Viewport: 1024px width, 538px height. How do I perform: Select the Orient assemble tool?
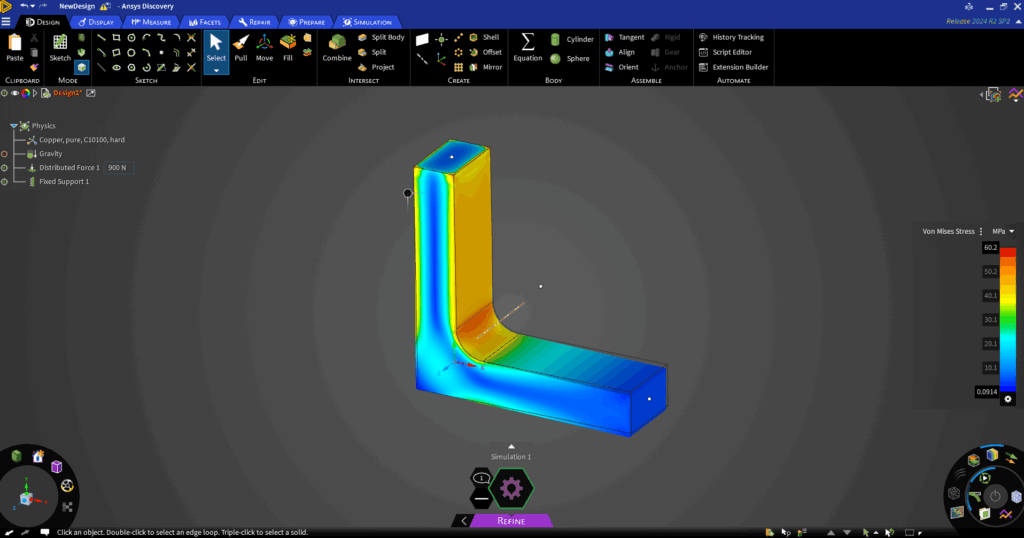click(x=622, y=67)
